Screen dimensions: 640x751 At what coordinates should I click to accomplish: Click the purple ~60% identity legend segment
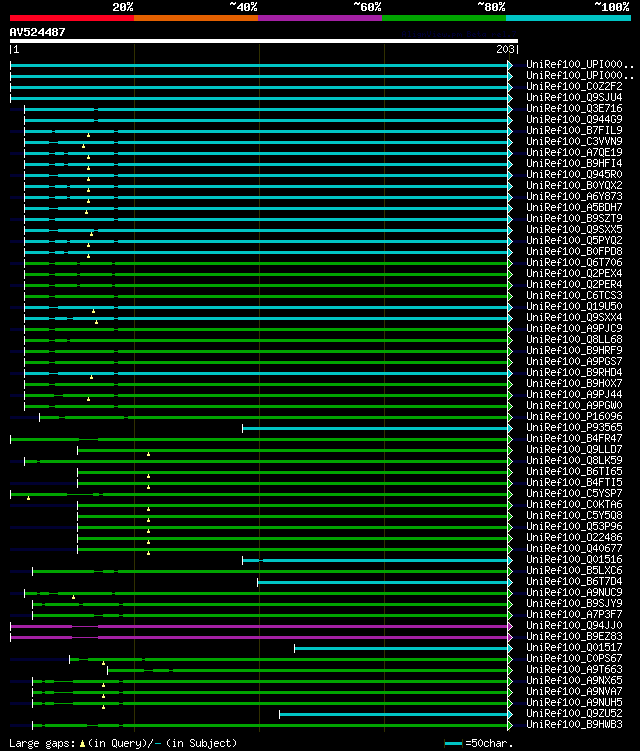point(320,18)
